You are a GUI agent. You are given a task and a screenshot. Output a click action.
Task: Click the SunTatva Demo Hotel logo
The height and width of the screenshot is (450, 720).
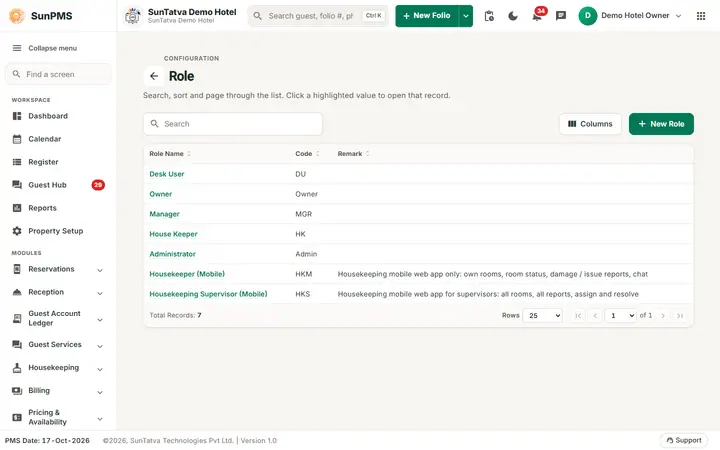pyautogui.click(x=133, y=16)
